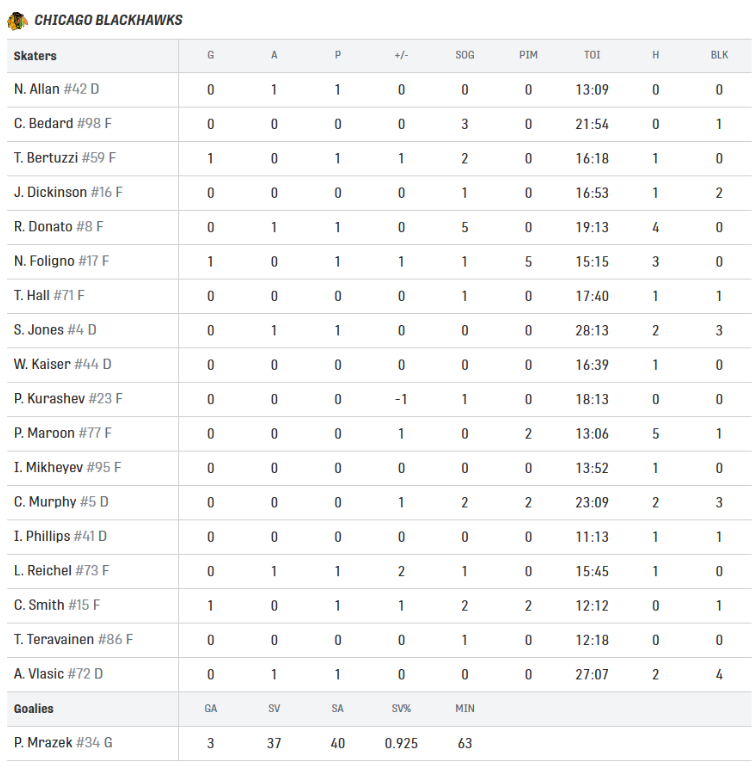The image size is (756, 767).
Task: Click the SOG column header
Action: click(x=465, y=56)
